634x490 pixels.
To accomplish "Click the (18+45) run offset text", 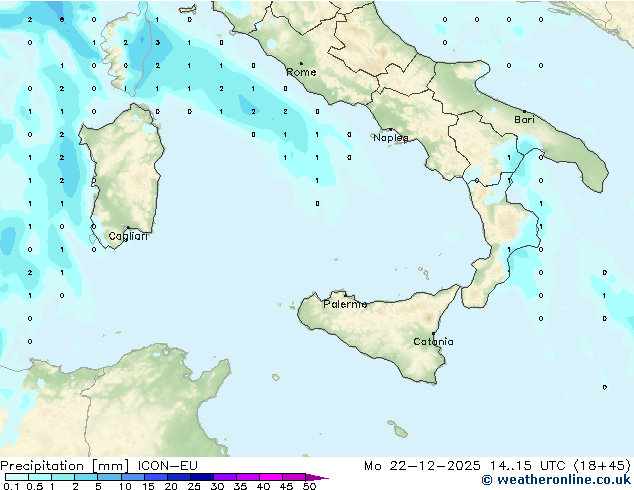I will [x=602, y=466].
